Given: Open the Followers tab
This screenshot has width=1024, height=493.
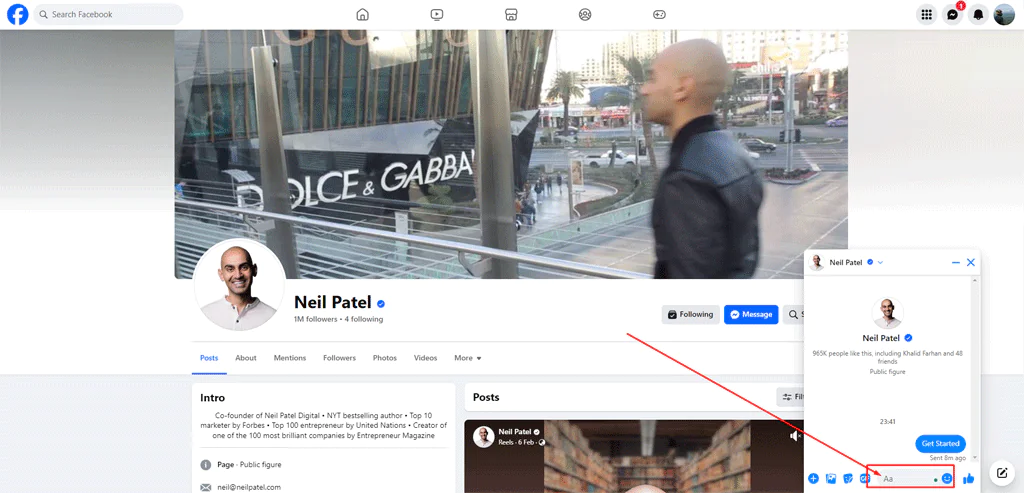Looking at the screenshot, I should [x=340, y=358].
